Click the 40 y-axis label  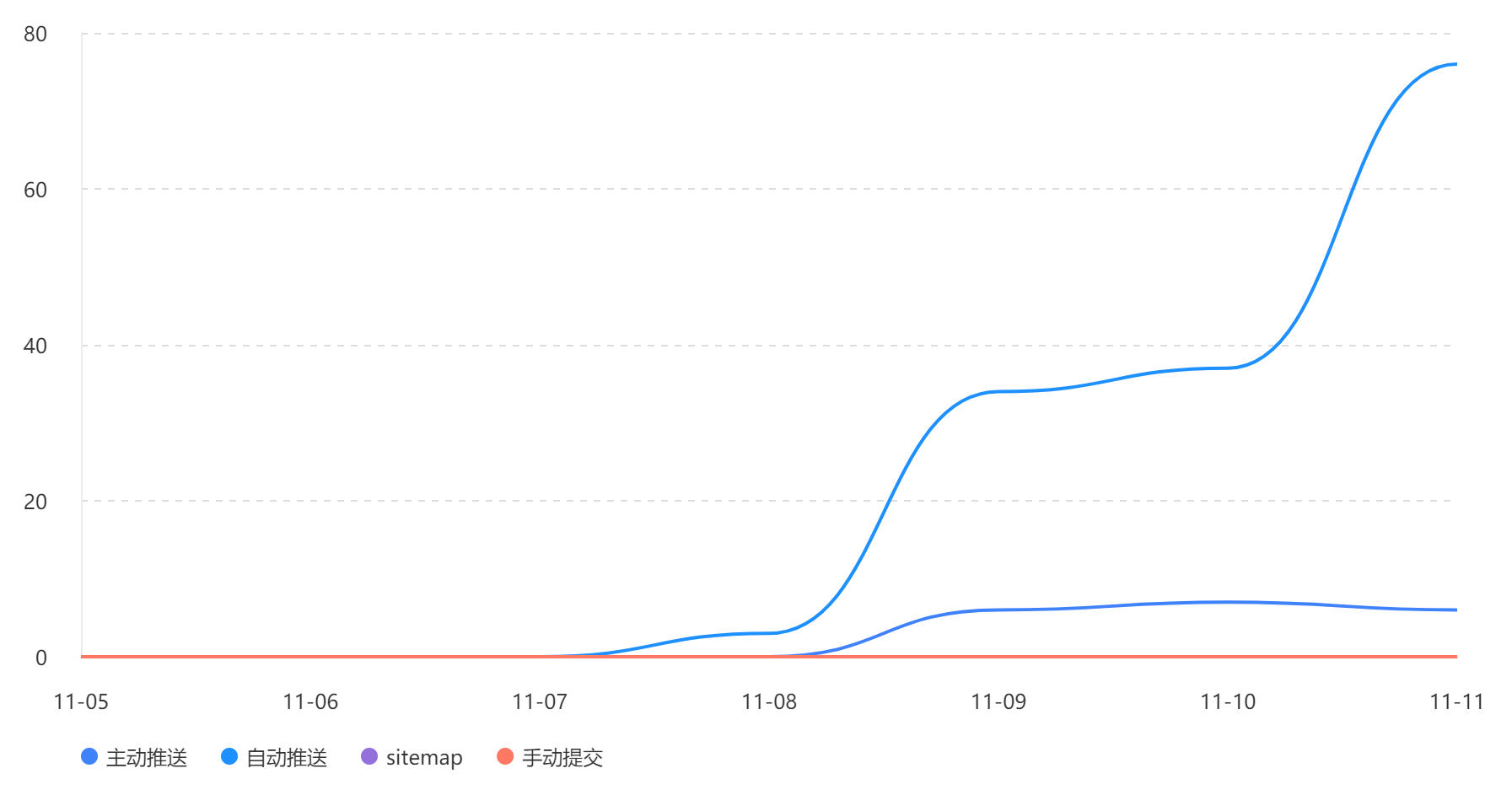(x=35, y=346)
